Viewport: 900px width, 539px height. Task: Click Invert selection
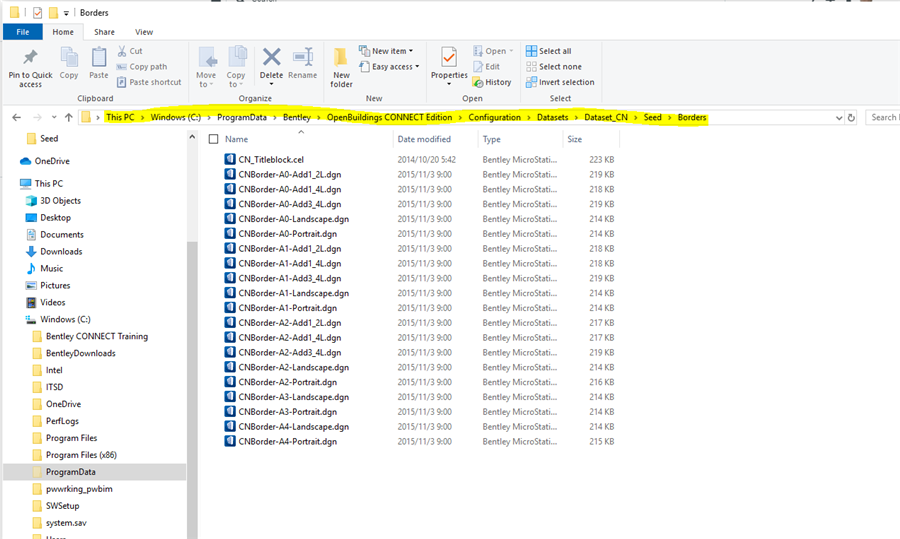tap(560, 82)
